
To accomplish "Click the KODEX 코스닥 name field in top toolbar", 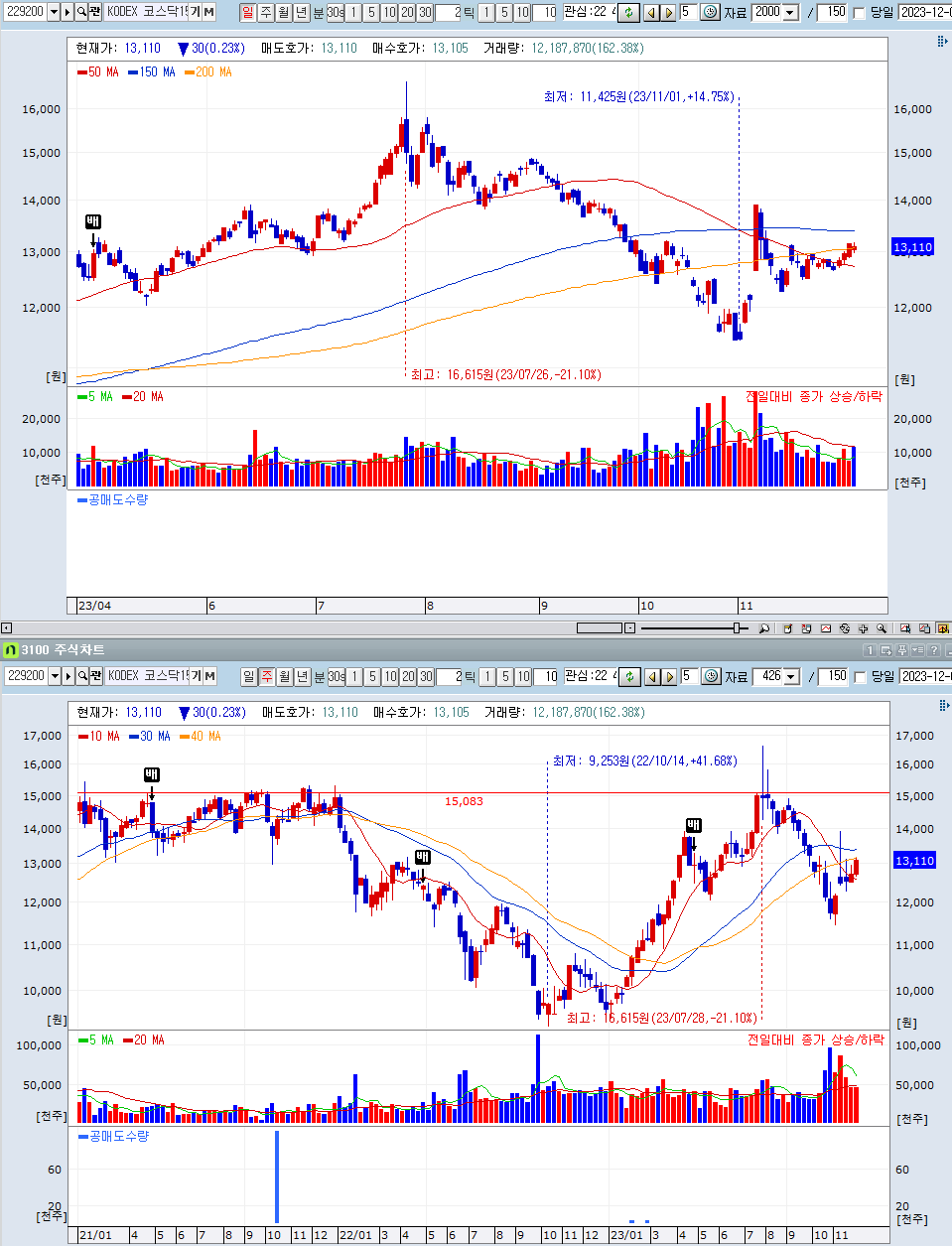I will (x=146, y=12).
